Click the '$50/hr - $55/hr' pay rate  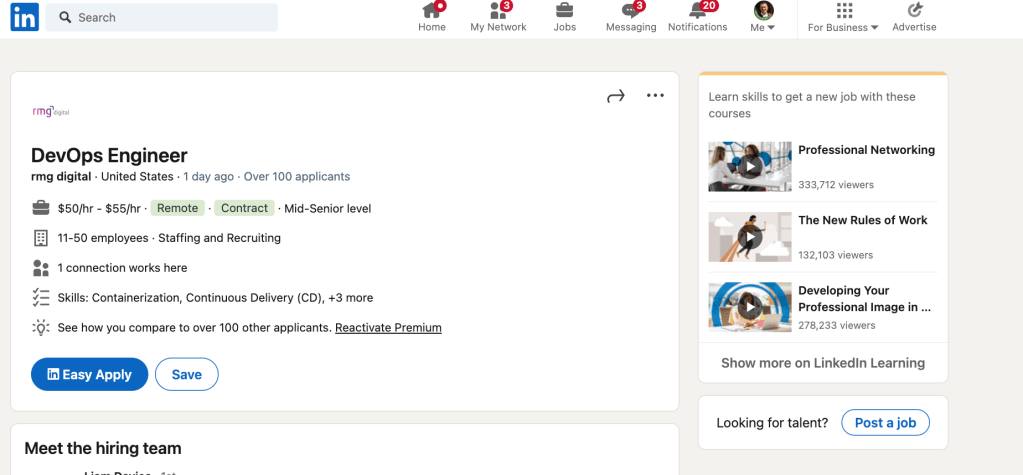point(99,209)
